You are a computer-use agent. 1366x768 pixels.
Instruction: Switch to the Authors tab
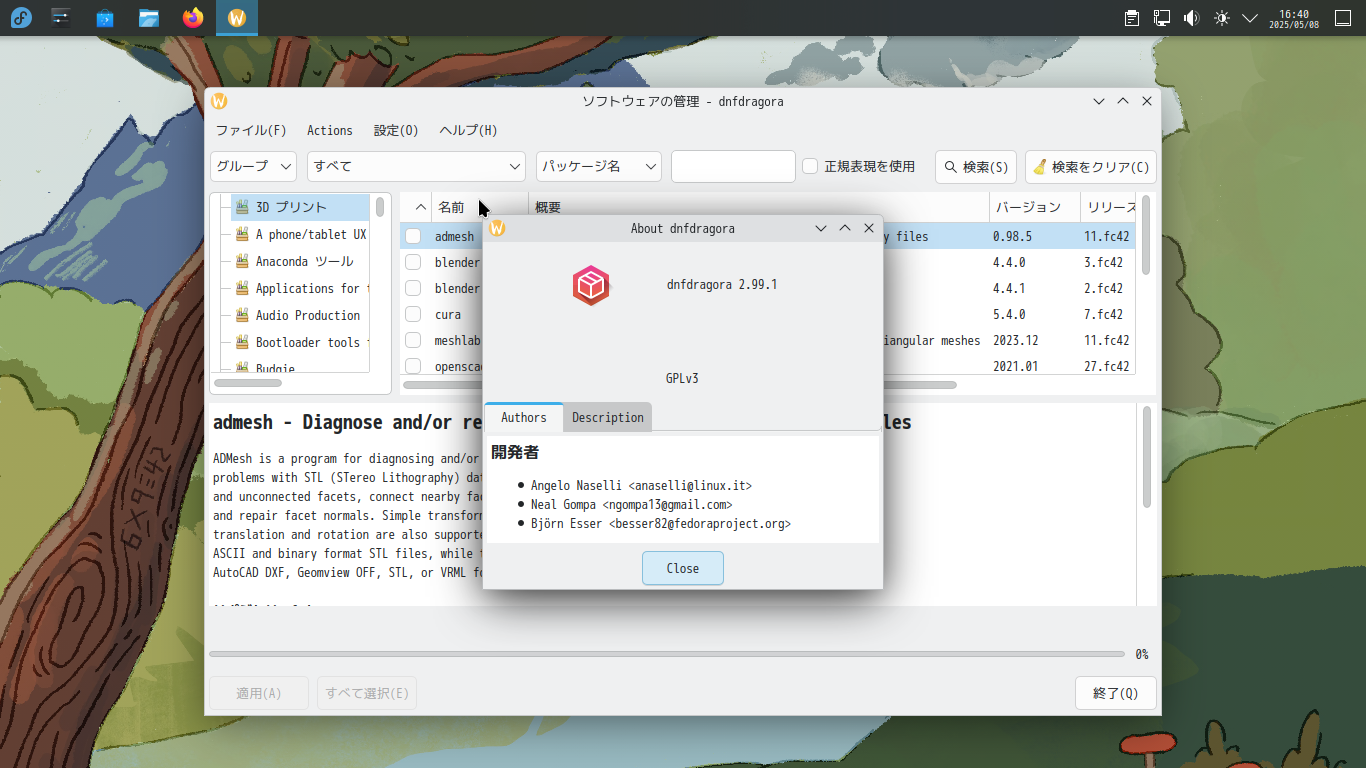click(524, 417)
